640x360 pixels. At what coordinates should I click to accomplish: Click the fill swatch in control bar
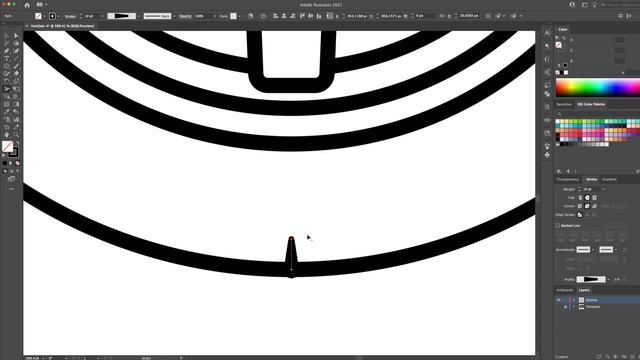[x=38, y=16]
